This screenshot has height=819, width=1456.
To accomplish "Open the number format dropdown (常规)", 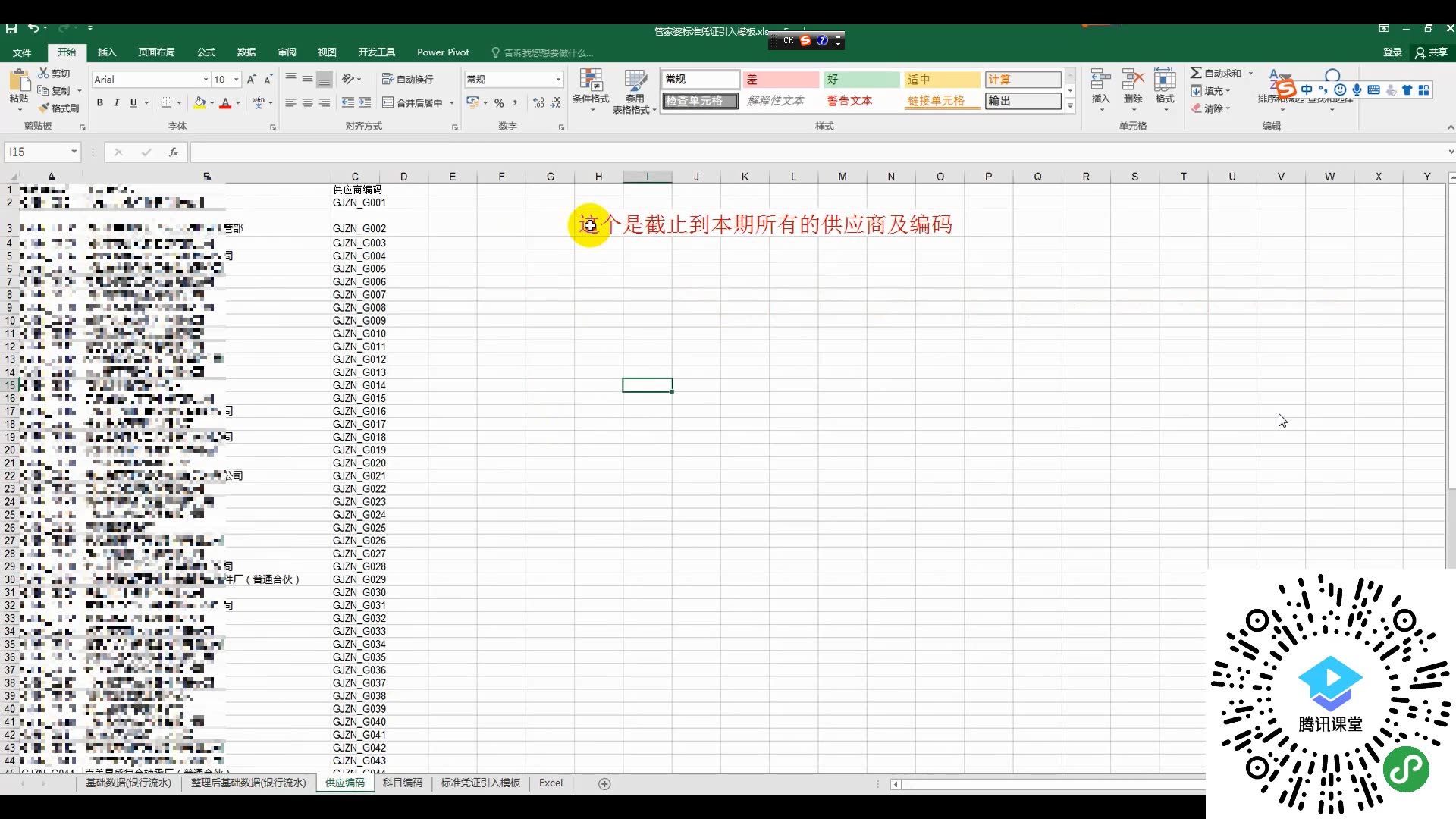I will click(558, 80).
